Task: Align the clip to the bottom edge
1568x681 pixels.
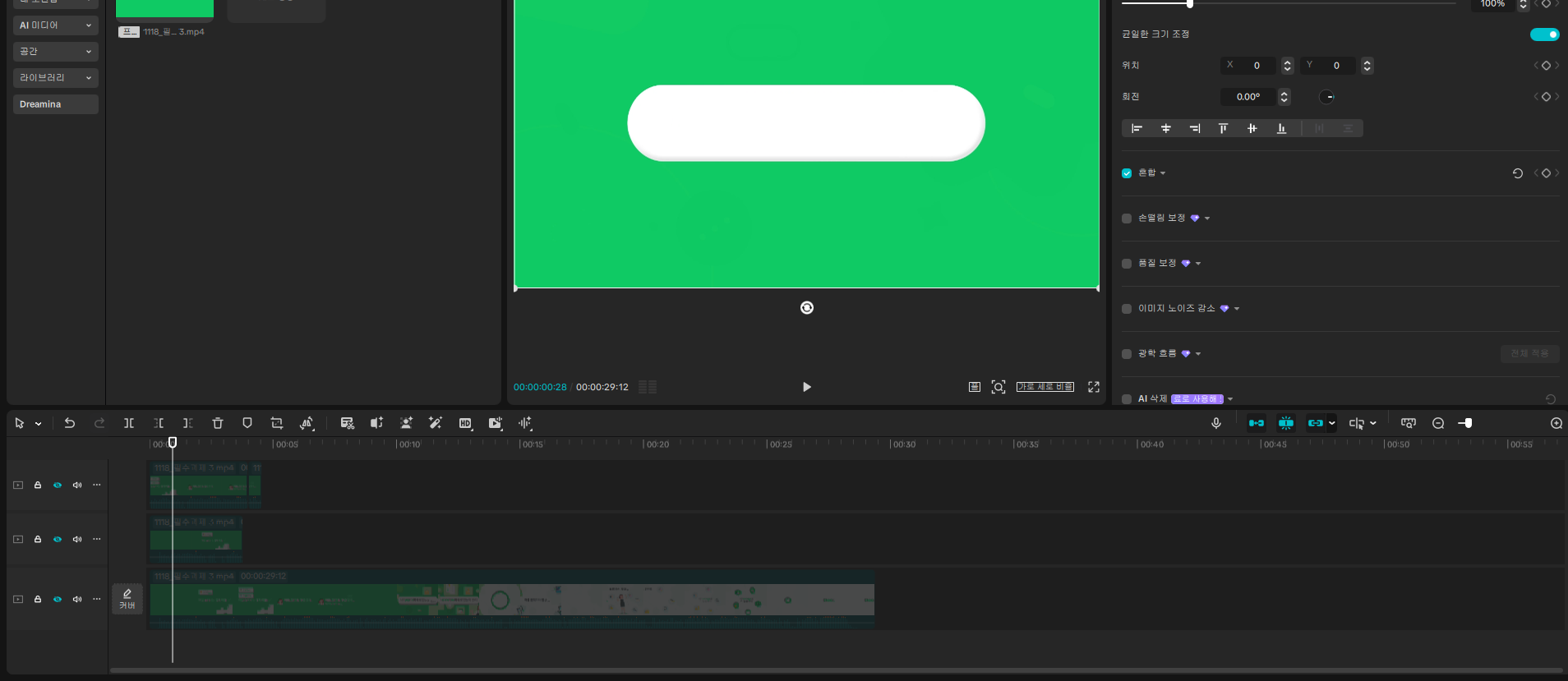Action: [x=1281, y=128]
